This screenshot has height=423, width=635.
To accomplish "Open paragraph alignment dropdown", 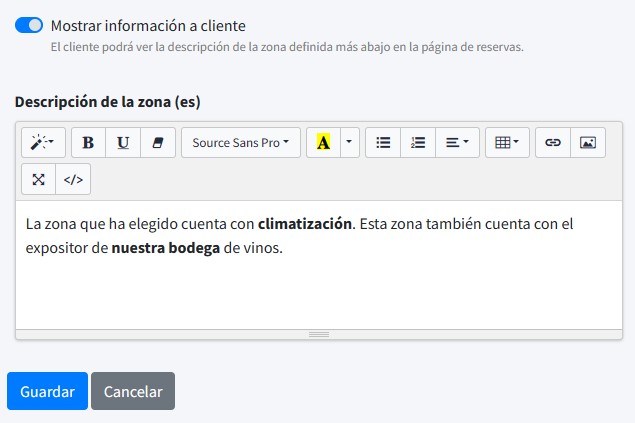I will coord(462,143).
